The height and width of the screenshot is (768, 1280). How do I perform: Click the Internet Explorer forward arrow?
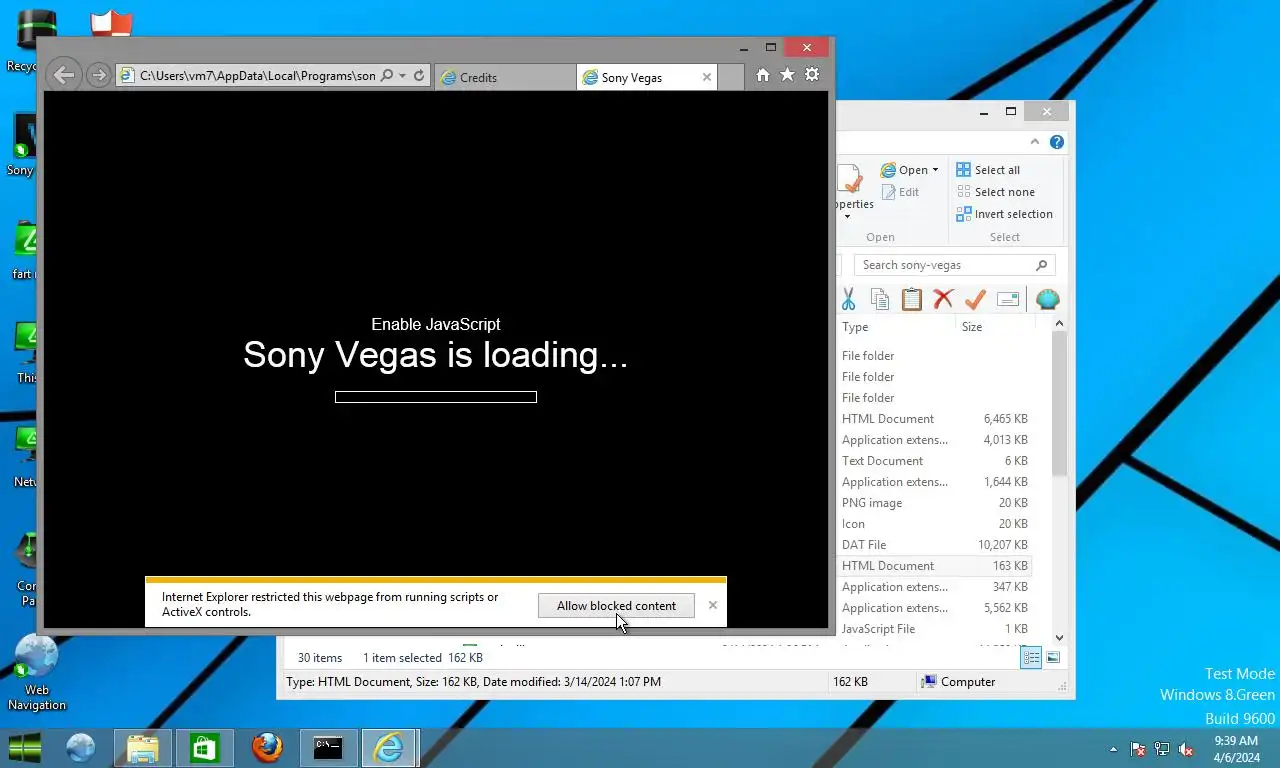coord(98,75)
